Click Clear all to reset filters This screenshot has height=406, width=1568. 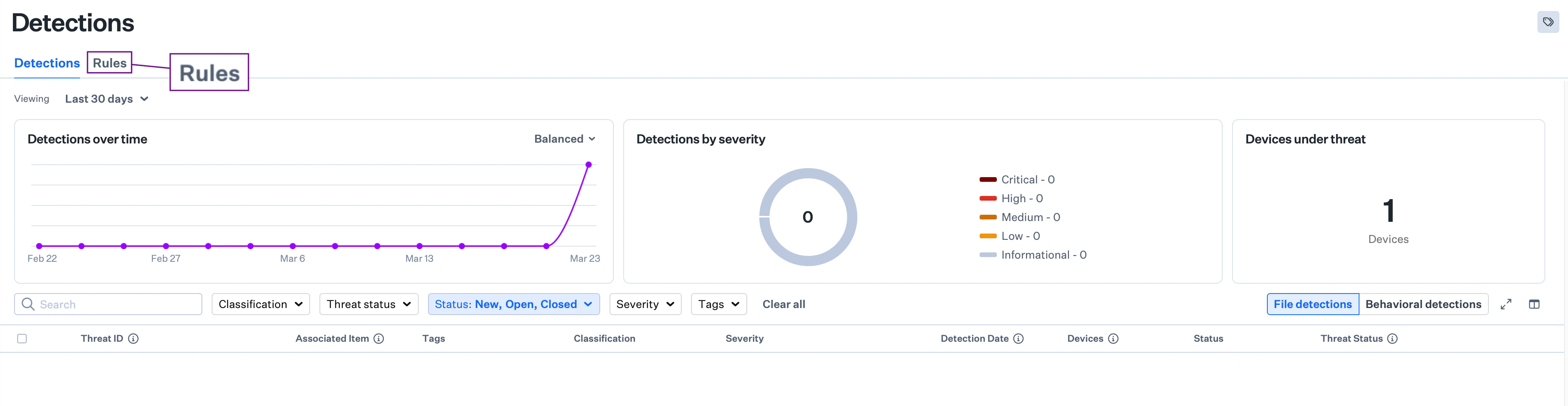(784, 304)
